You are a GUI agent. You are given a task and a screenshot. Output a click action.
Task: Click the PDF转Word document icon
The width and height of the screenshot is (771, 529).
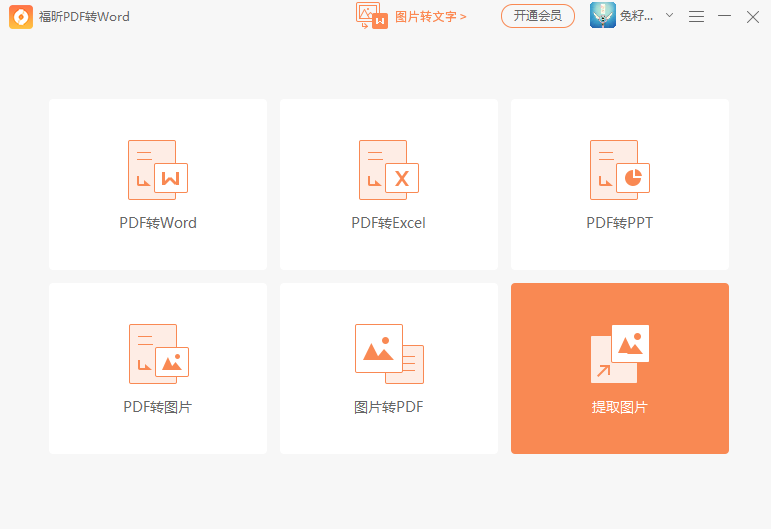157,169
